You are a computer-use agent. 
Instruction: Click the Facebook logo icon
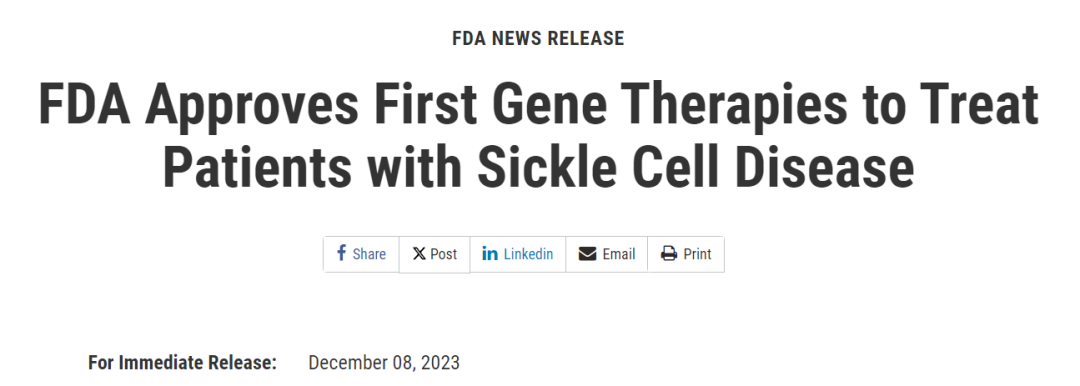pyautogui.click(x=341, y=253)
